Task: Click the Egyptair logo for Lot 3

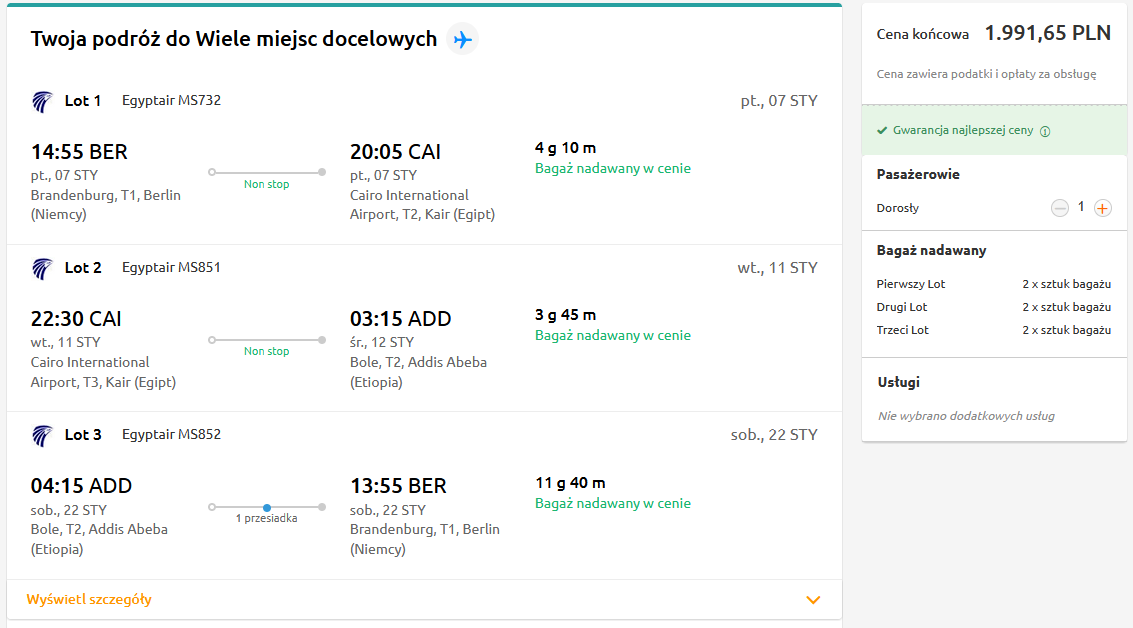Action: [42, 436]
